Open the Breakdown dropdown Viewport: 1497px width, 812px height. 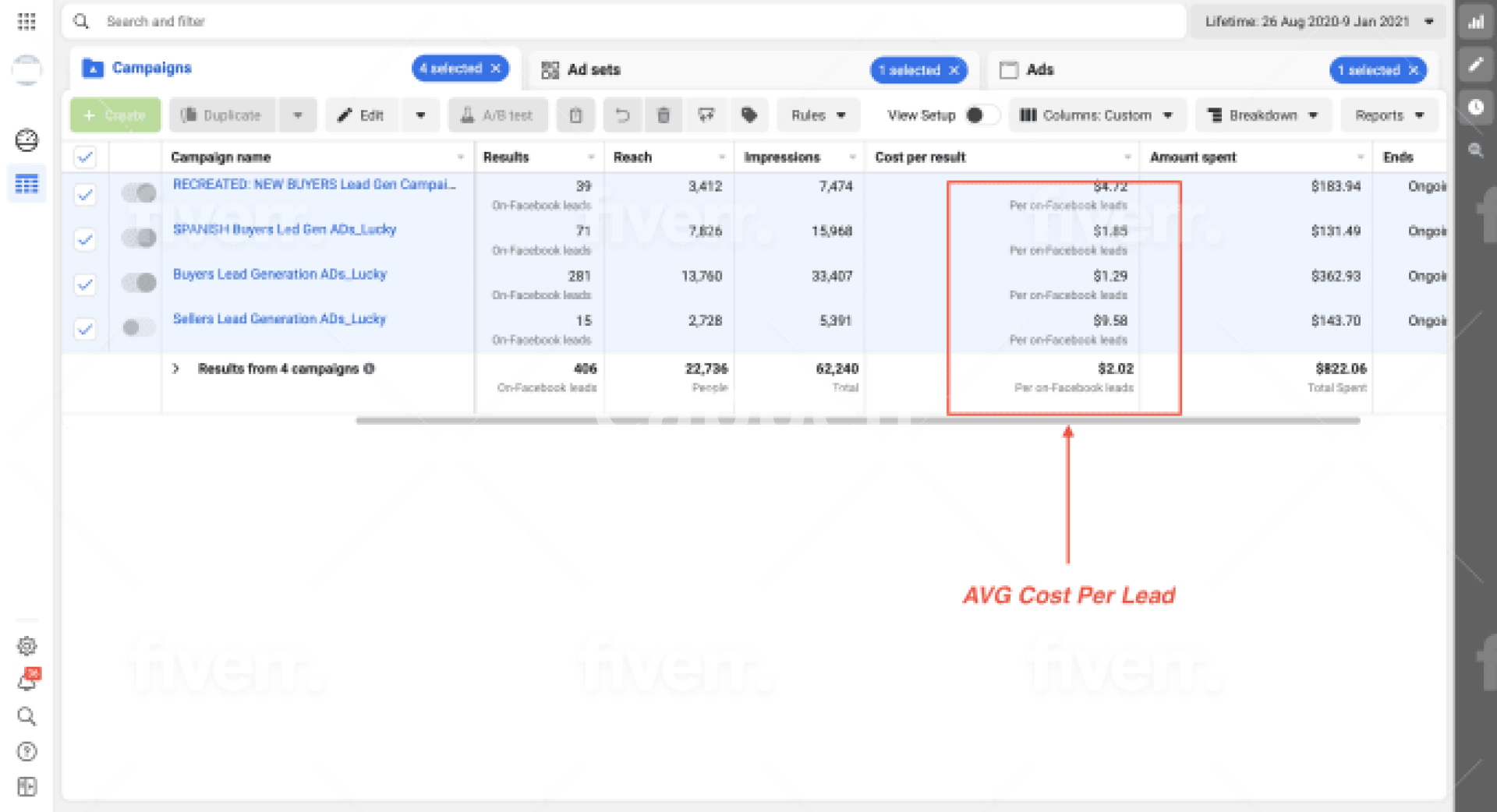pyautogui.click(x=1262, y=115)
